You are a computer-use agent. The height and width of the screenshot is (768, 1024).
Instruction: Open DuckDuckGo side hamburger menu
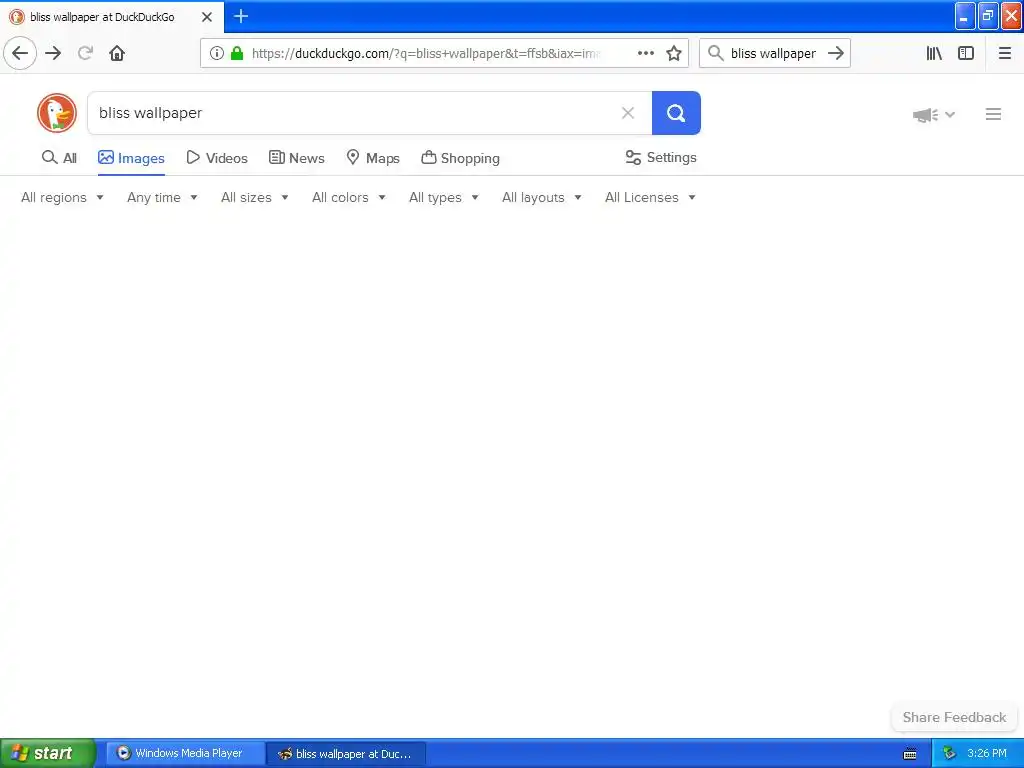tap(993, 114)
